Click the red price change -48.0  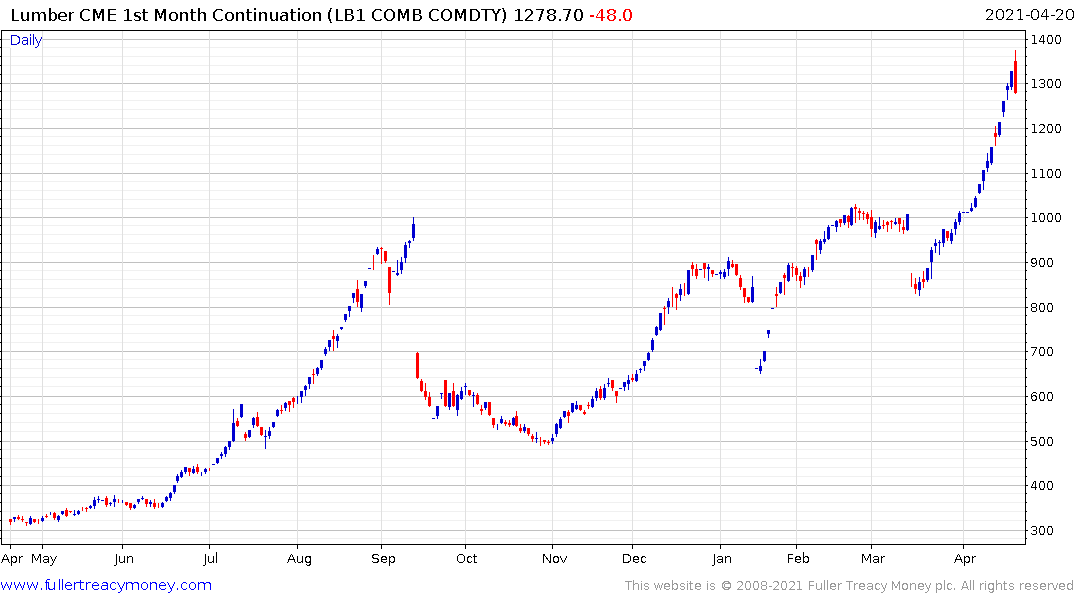(x=610, y=14)
